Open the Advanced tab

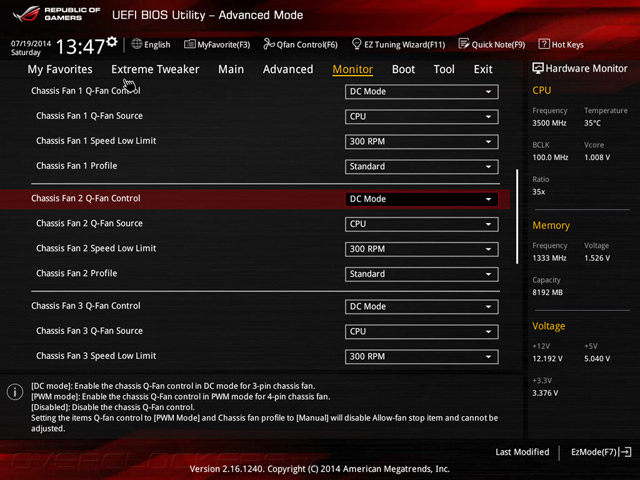tap(288, 69)
